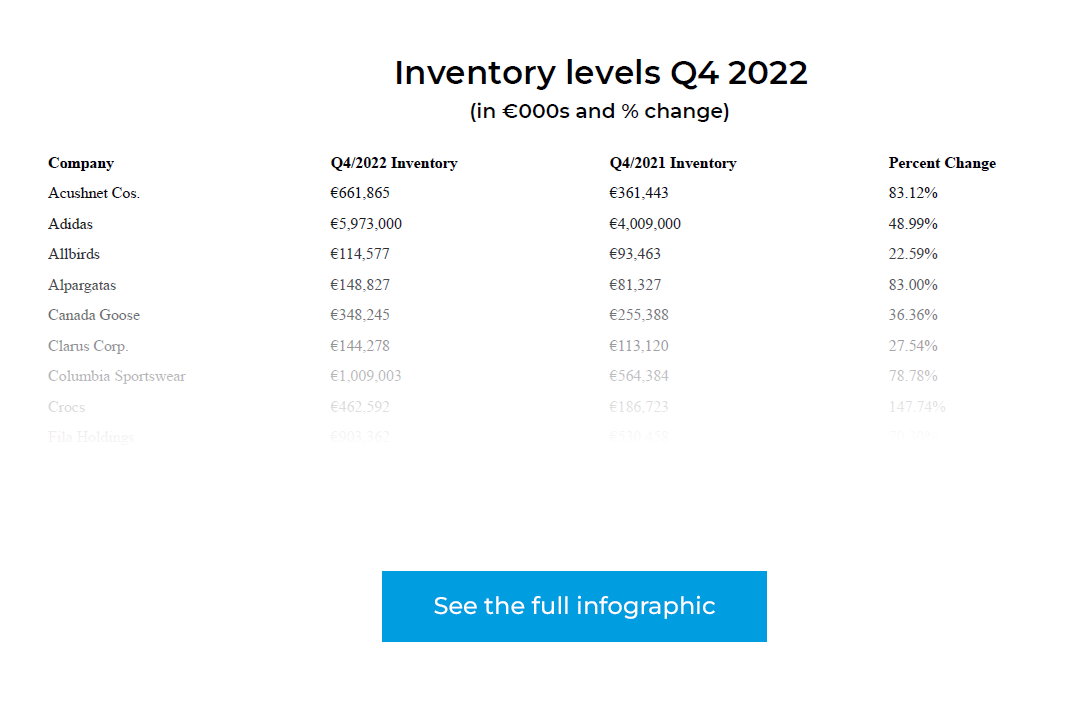Select the Percent Change column header
Screen dimensions: 1080x720
pos(942,162)
